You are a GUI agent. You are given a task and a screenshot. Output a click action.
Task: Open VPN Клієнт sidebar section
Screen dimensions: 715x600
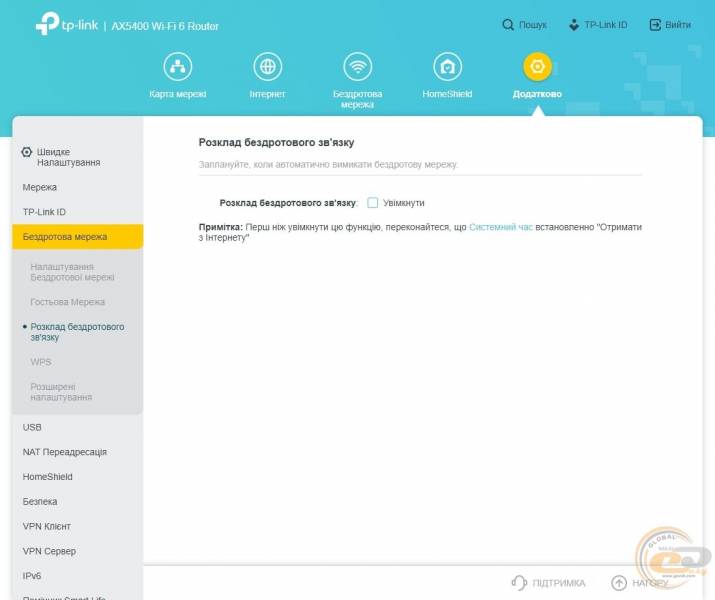click(x=47, y=526)
